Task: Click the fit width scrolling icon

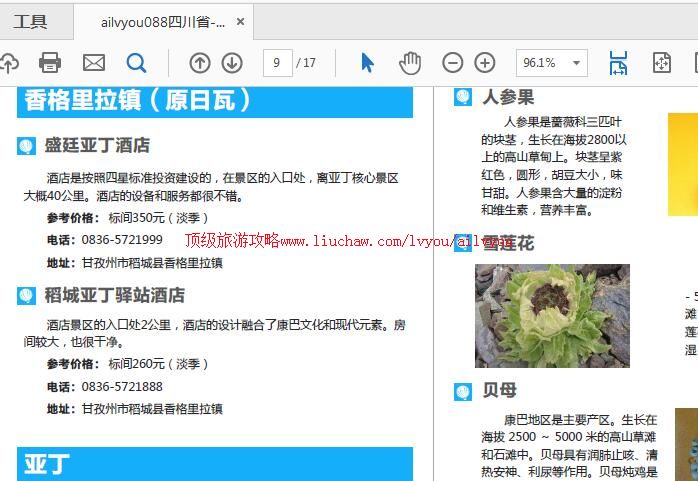Action: 618,63
